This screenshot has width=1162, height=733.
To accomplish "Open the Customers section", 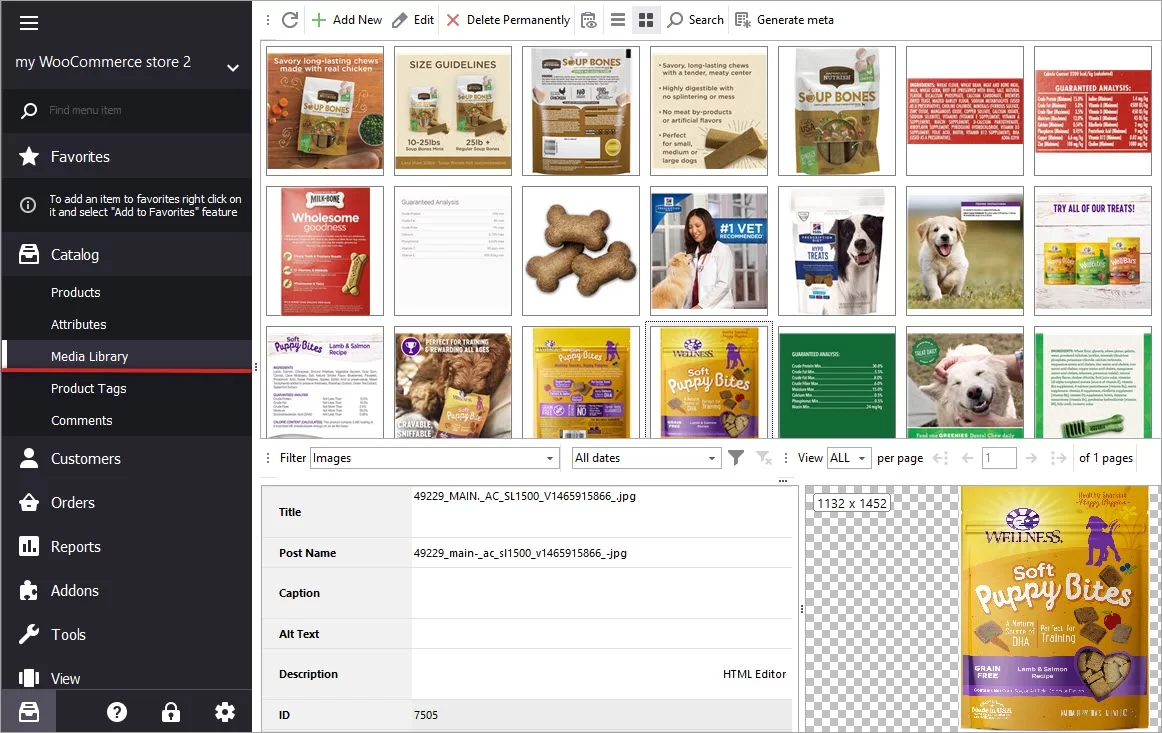I will point(83,458).
